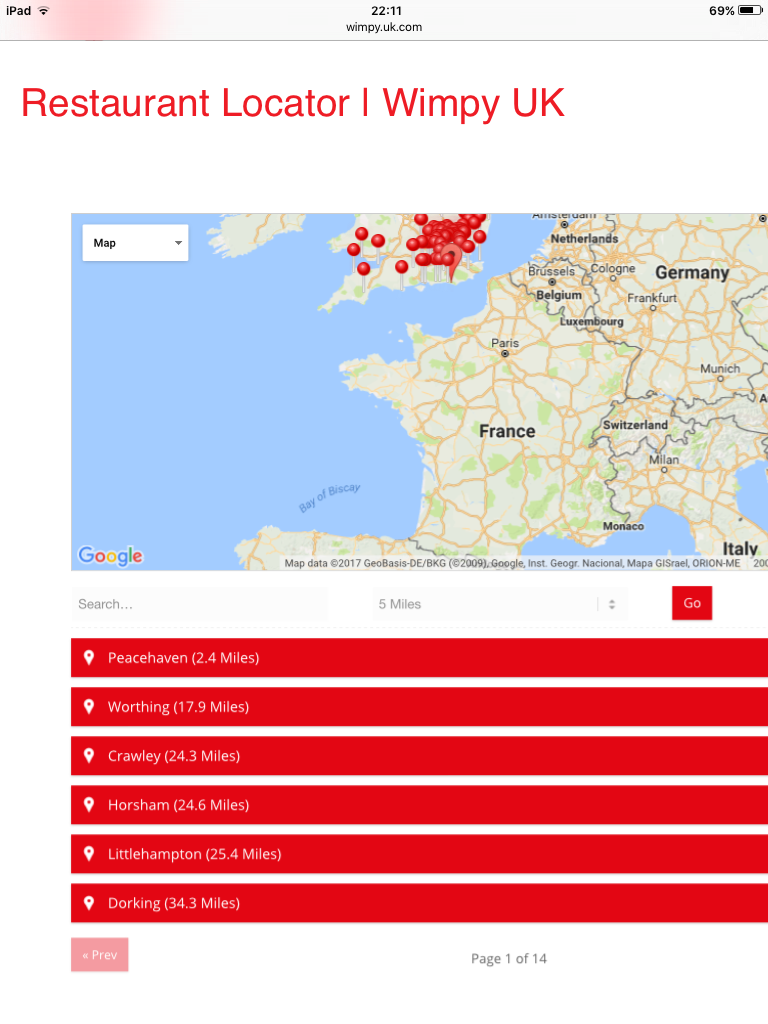The width and height of the screenshot is (768, 1024).
Task: Click the Bay of Biscay map label
Action: point(330,498)
